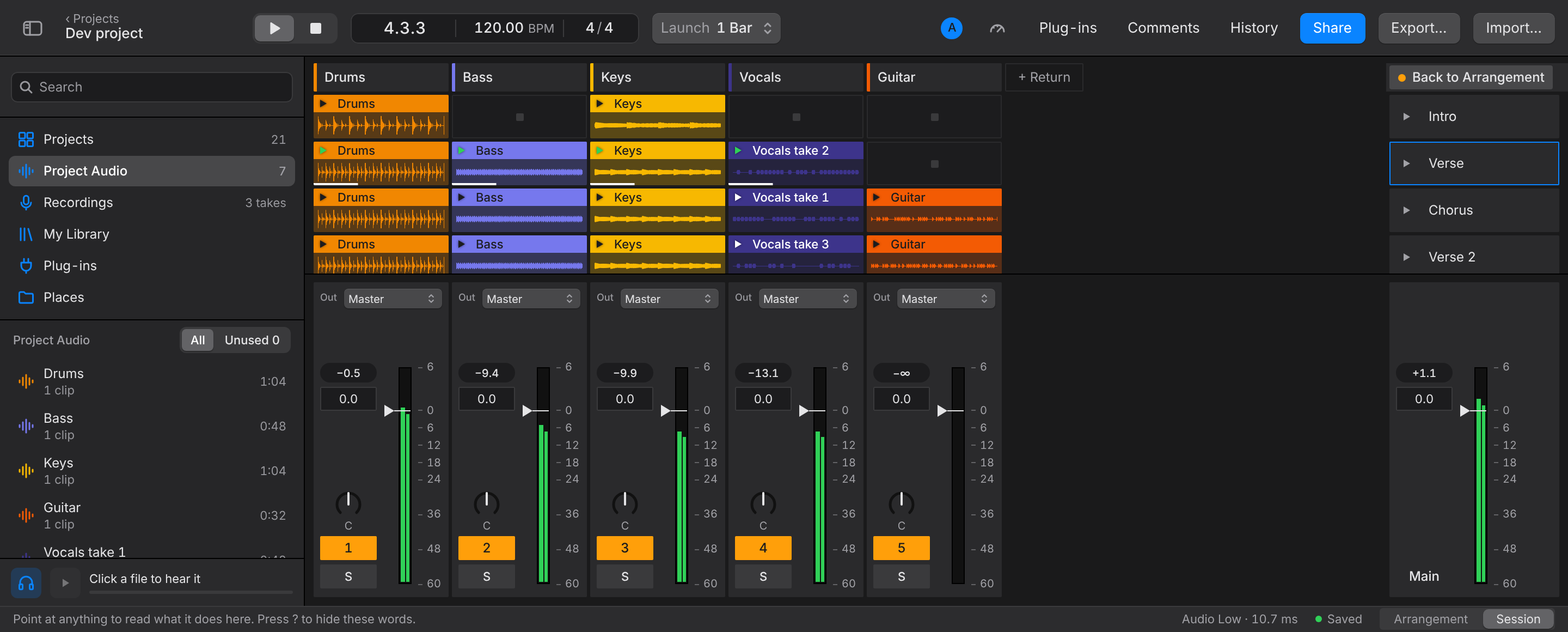This screenshot has height=632, width=1568.
Task: Solo the Keys track S button
Action: [x=624, y=576]
